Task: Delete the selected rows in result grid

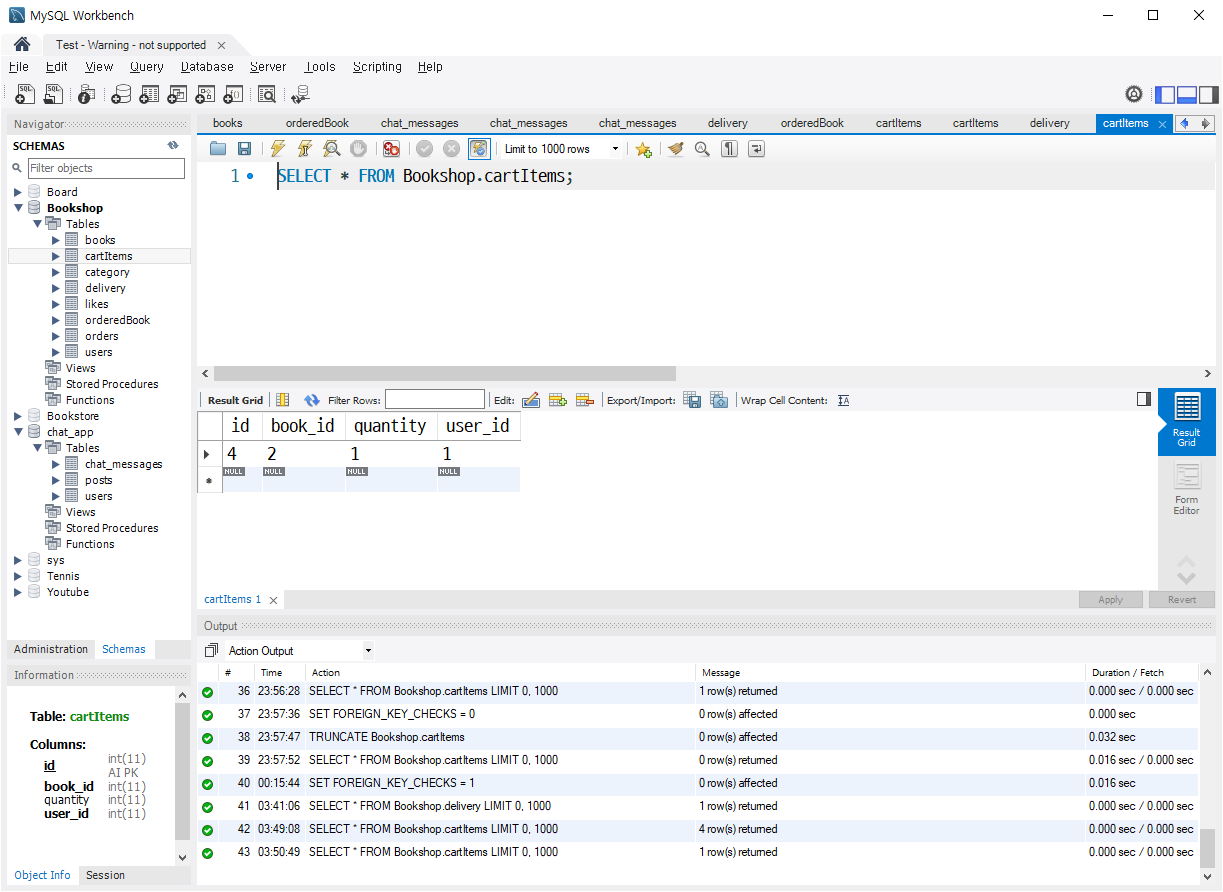Action: pyautogui.click(x=585, y=400)
